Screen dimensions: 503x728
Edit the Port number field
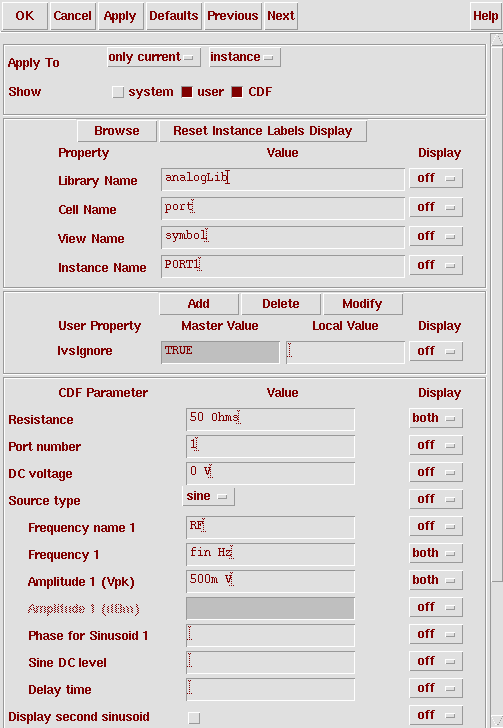(270, 446)
